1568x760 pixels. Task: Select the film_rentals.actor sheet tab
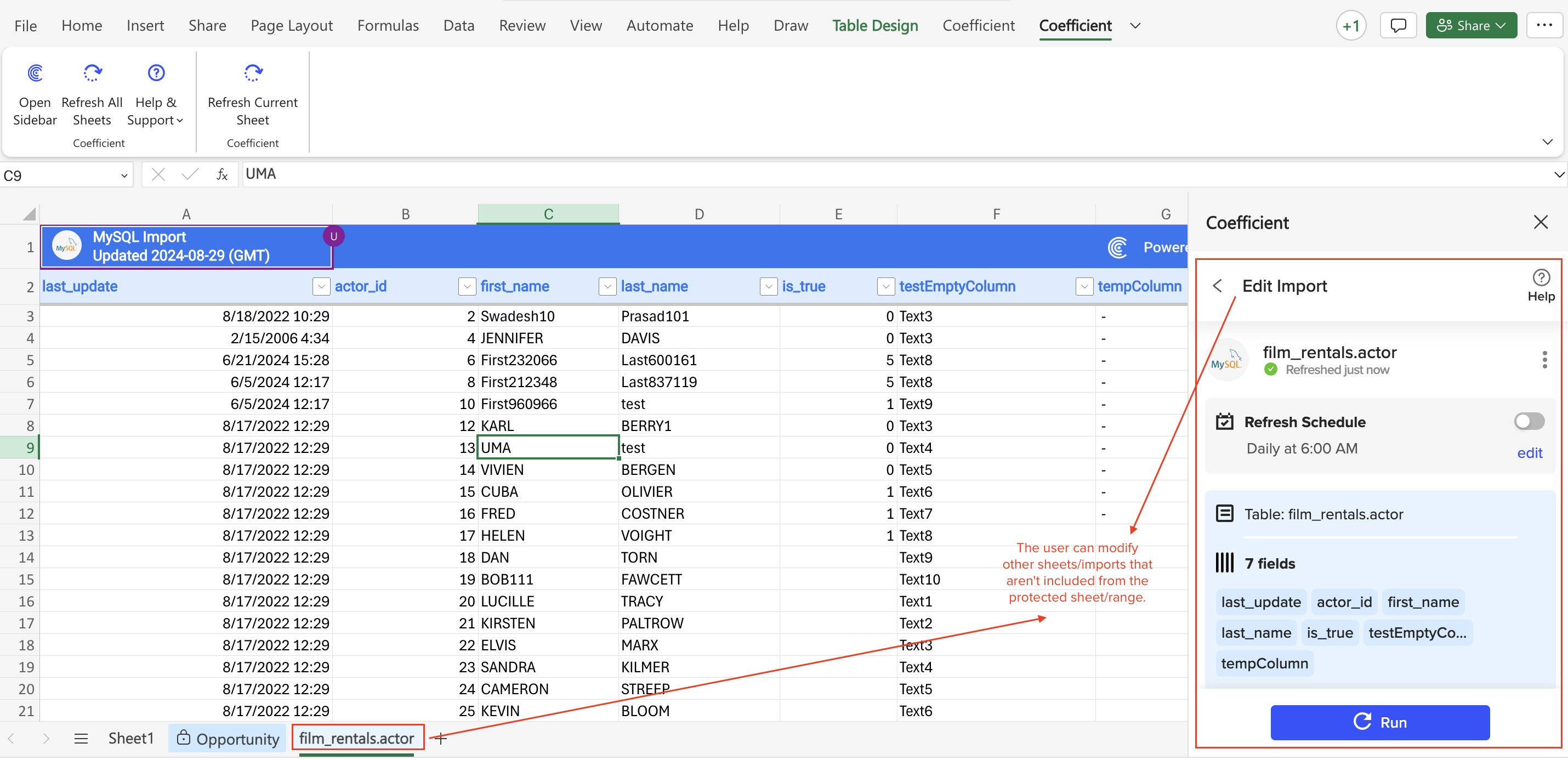(x=357, y=738)
